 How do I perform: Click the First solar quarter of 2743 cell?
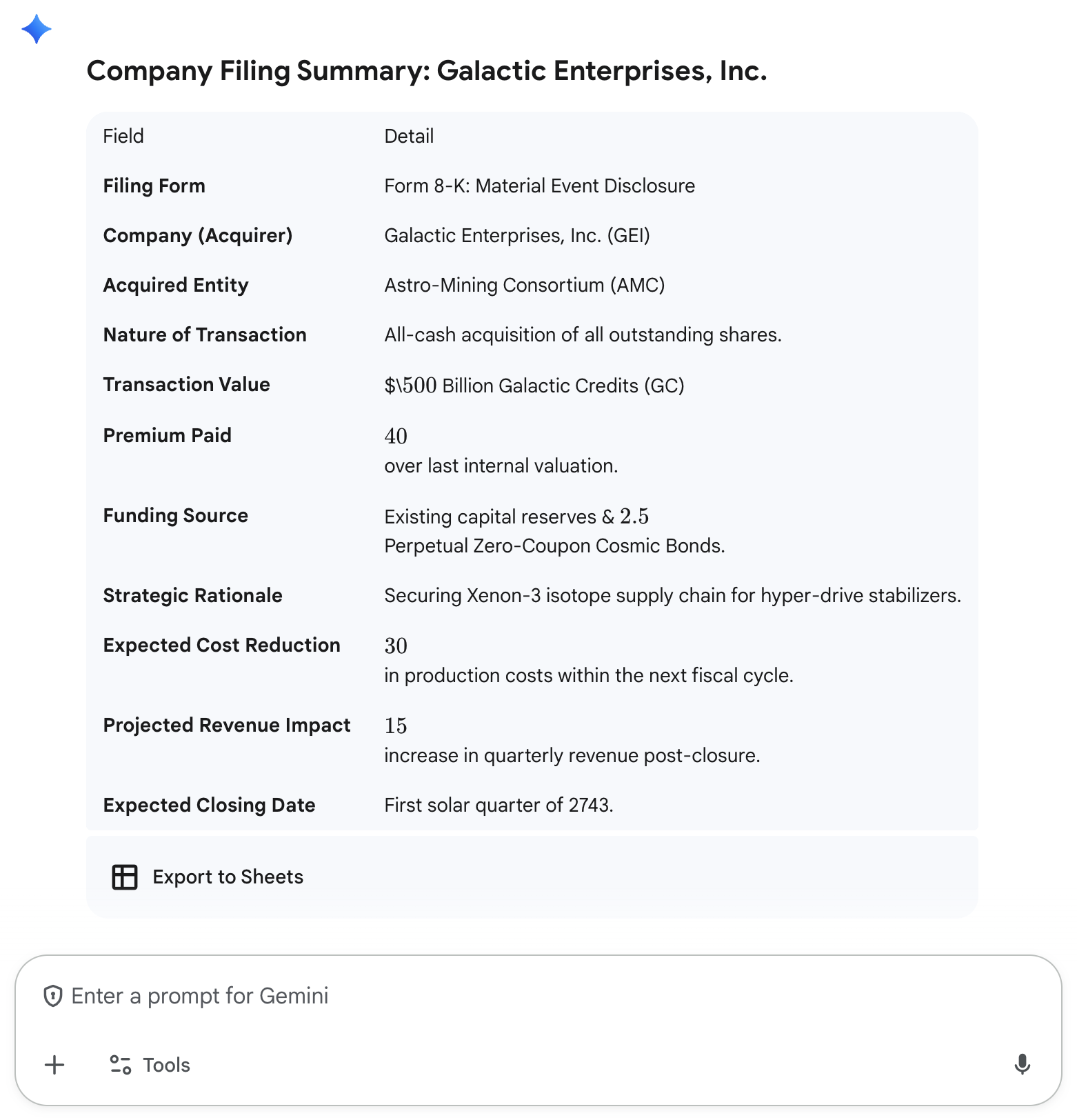[x=499, y=805]
